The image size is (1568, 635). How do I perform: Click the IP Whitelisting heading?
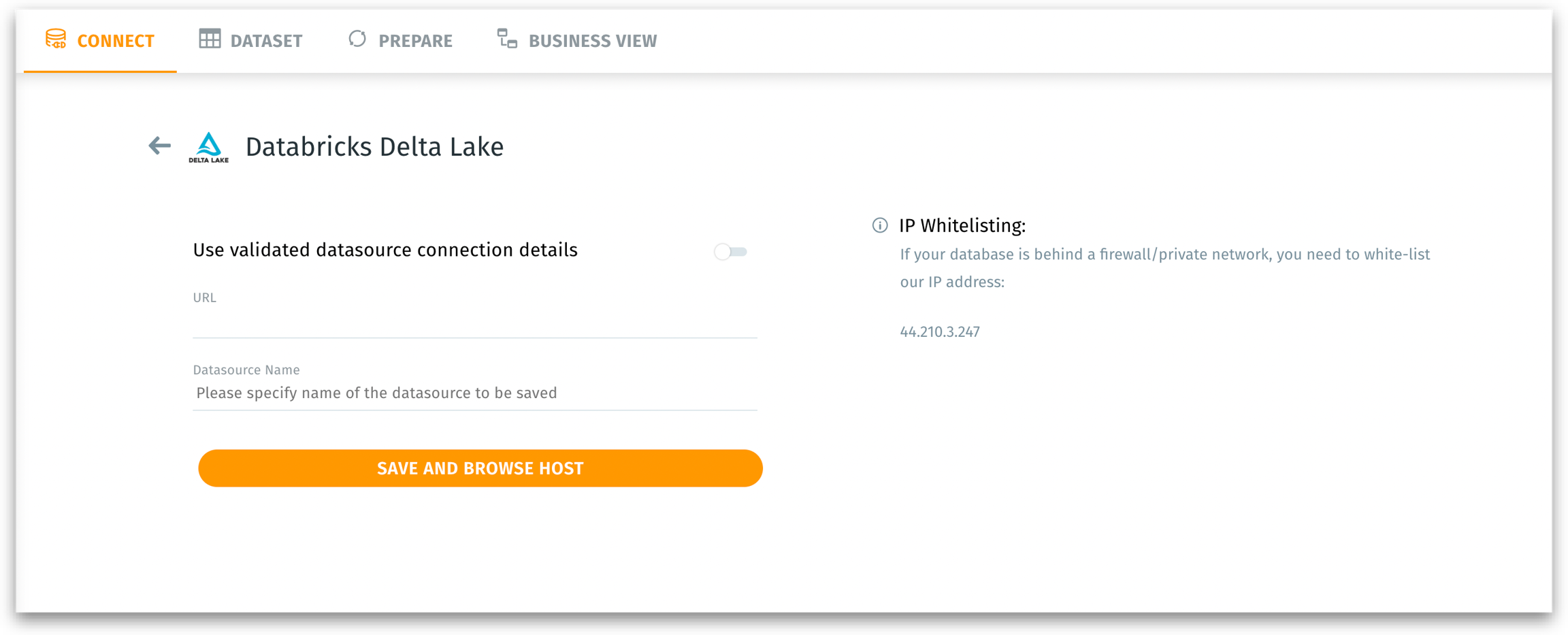point(962,226)
